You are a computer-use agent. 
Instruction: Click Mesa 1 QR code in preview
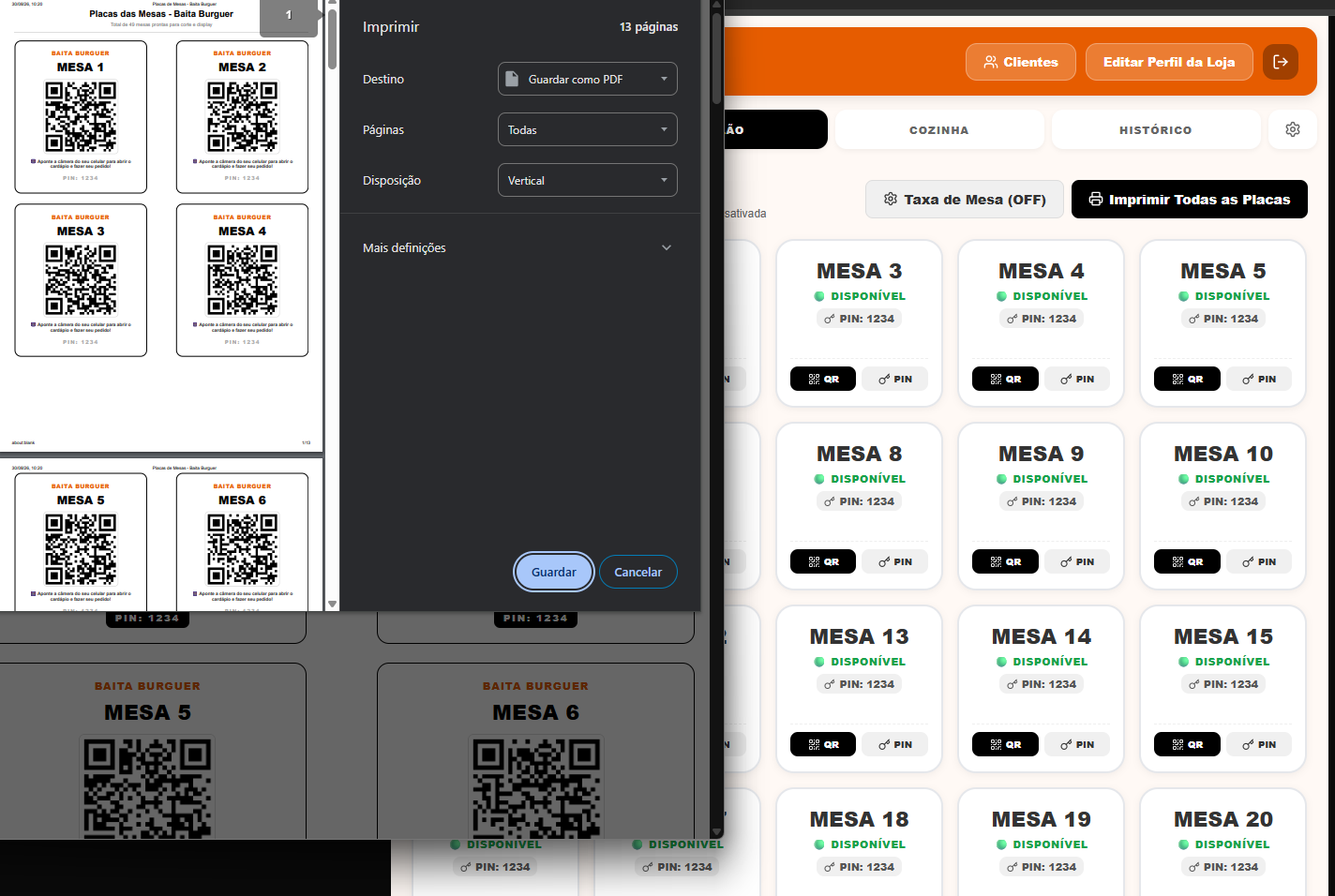pyautogui.click(x=81, y=116)
